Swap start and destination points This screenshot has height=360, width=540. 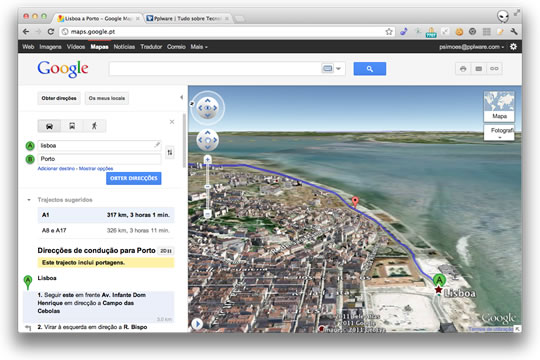click(x=170, y=152)
